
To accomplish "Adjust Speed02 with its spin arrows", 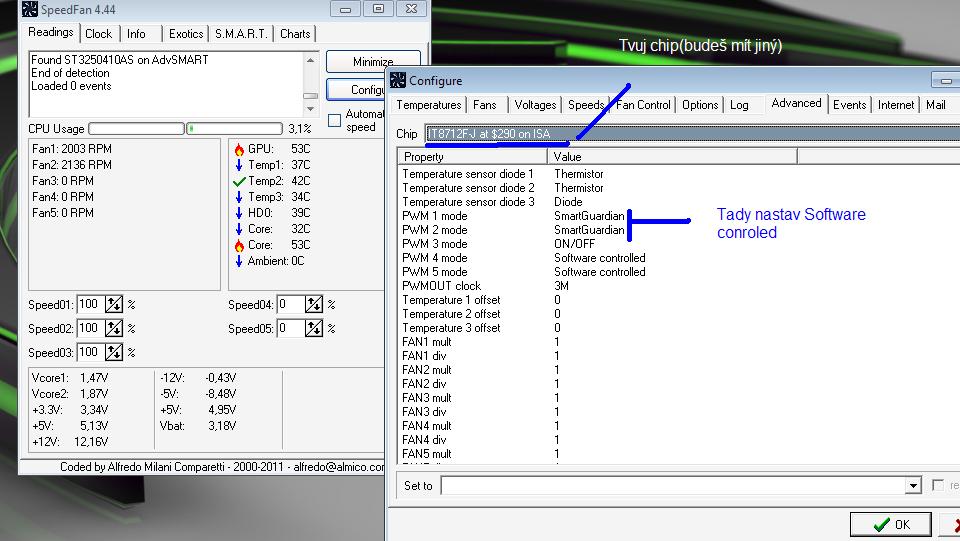I will 114,328.
